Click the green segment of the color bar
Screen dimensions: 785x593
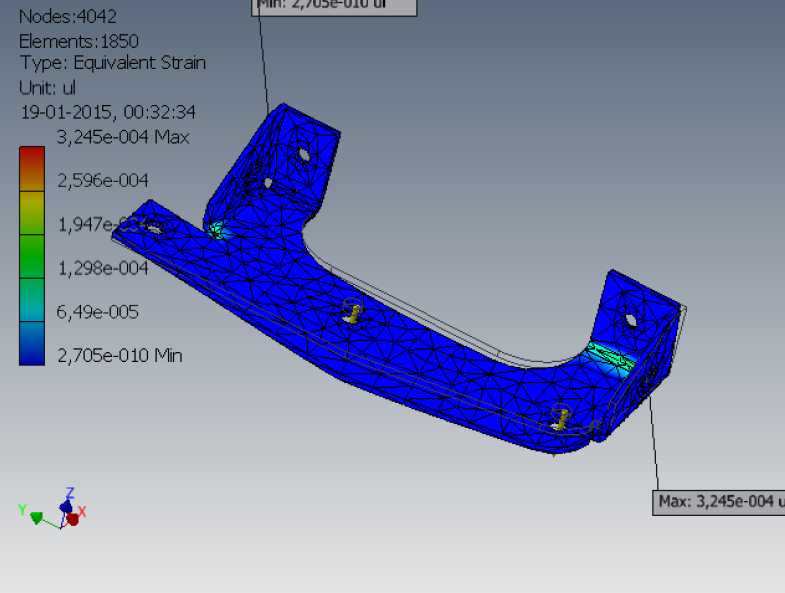(32, 256)
